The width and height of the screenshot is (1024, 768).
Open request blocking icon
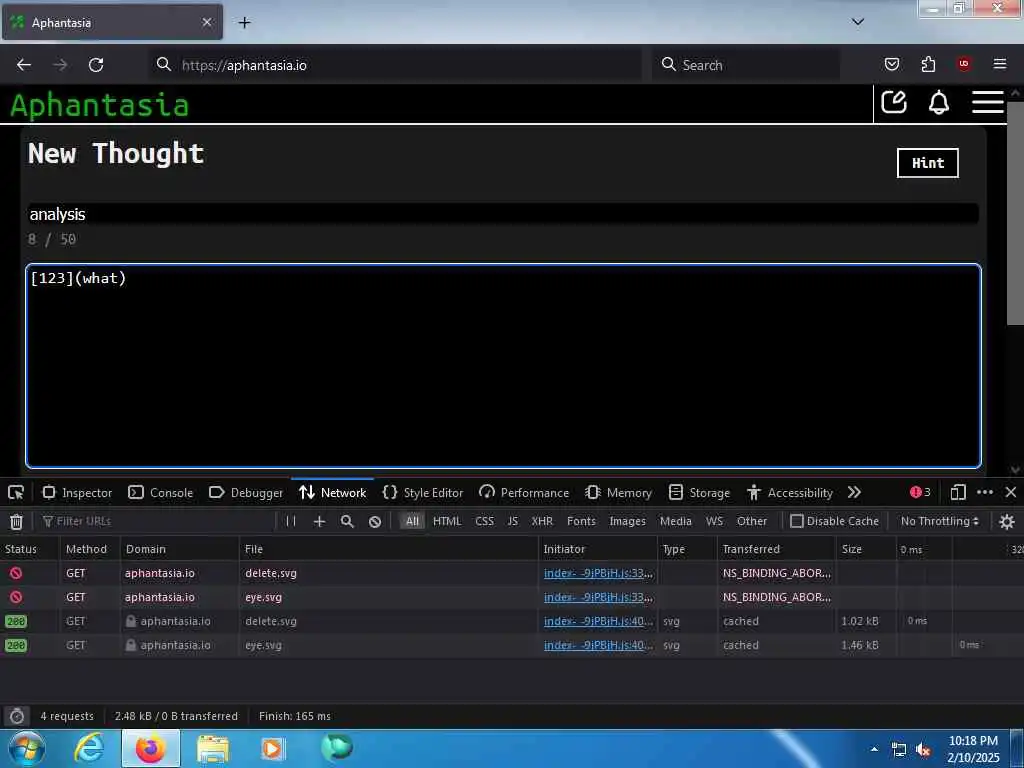[x=375, y=521]
